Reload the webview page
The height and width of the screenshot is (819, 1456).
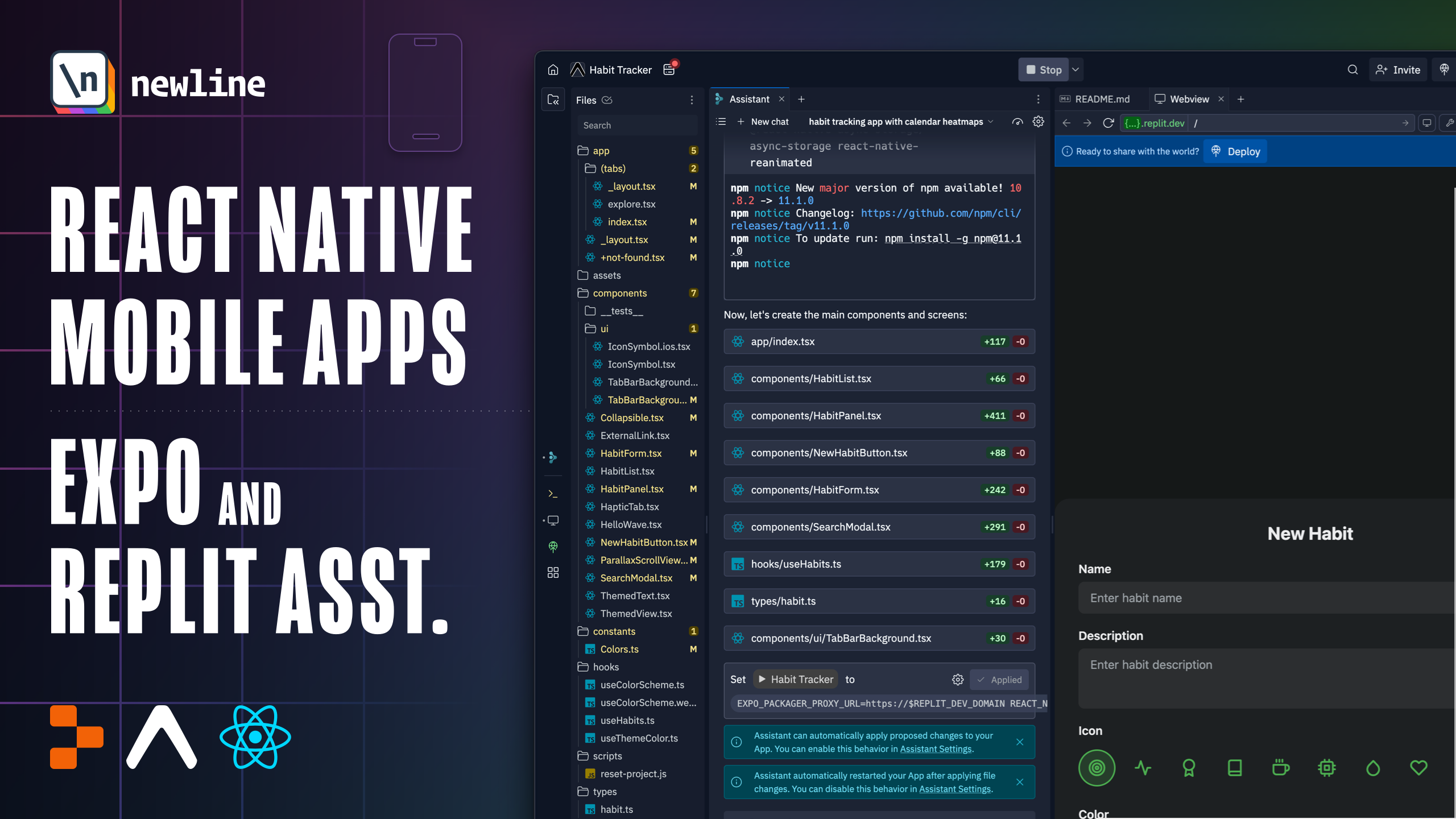[x=1108, y=123]
